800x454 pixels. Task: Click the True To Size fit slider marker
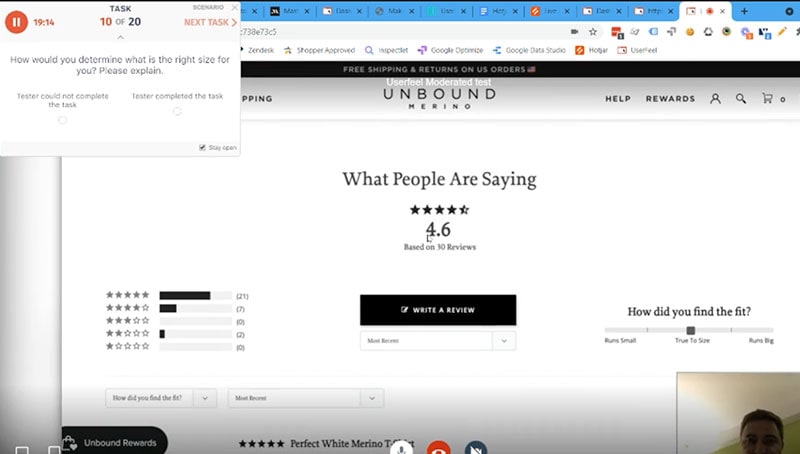click(690, 330)
